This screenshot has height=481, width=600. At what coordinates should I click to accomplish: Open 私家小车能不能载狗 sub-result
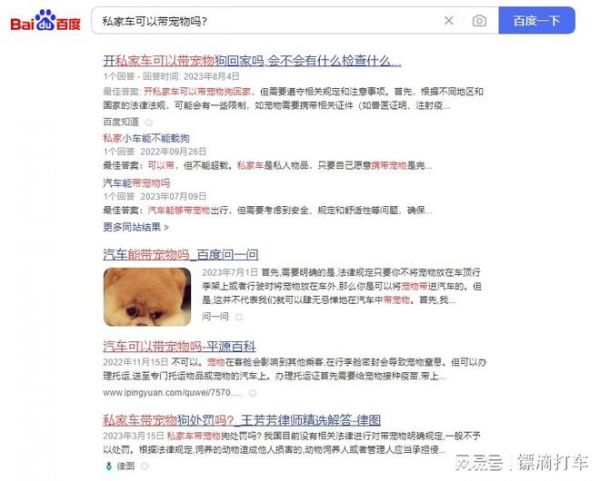coord(146,138)
